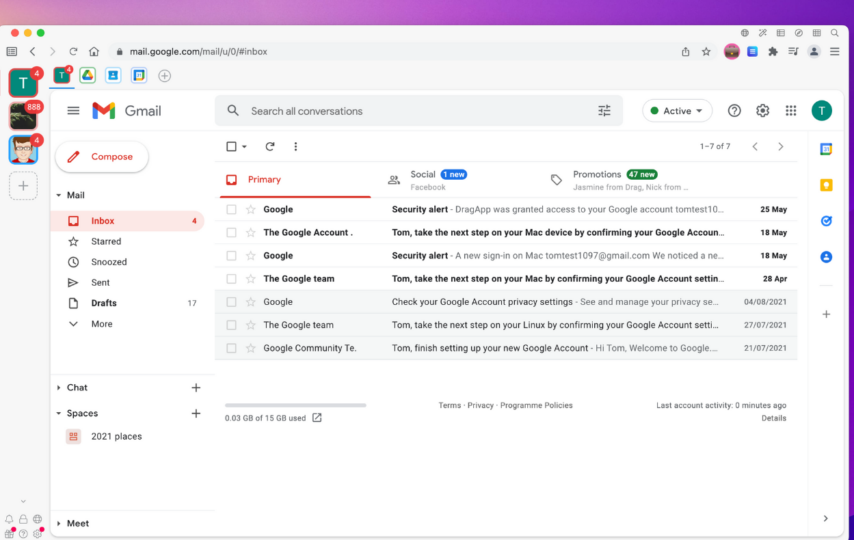Open the Inbox folder

128,221
